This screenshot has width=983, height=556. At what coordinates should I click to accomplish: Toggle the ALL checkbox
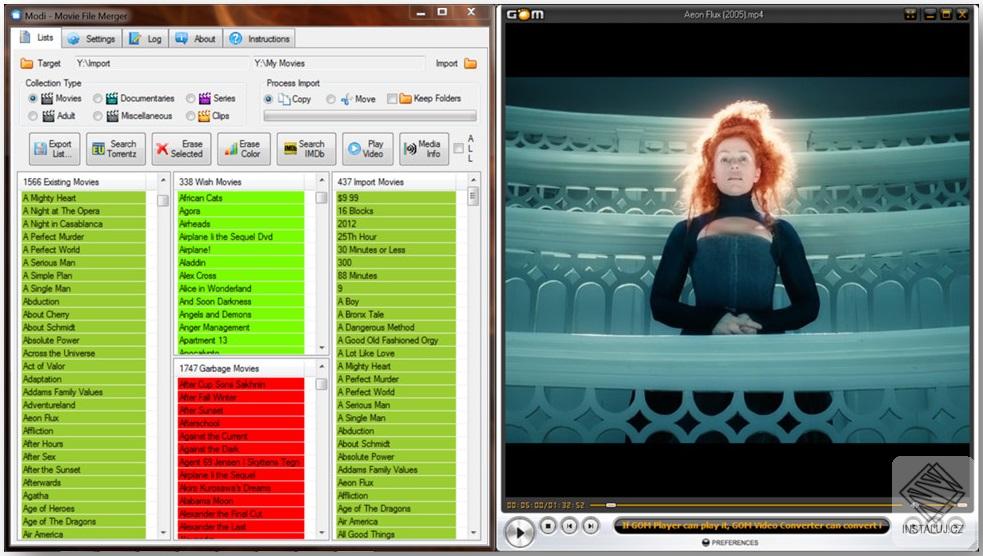pos(459,149)
